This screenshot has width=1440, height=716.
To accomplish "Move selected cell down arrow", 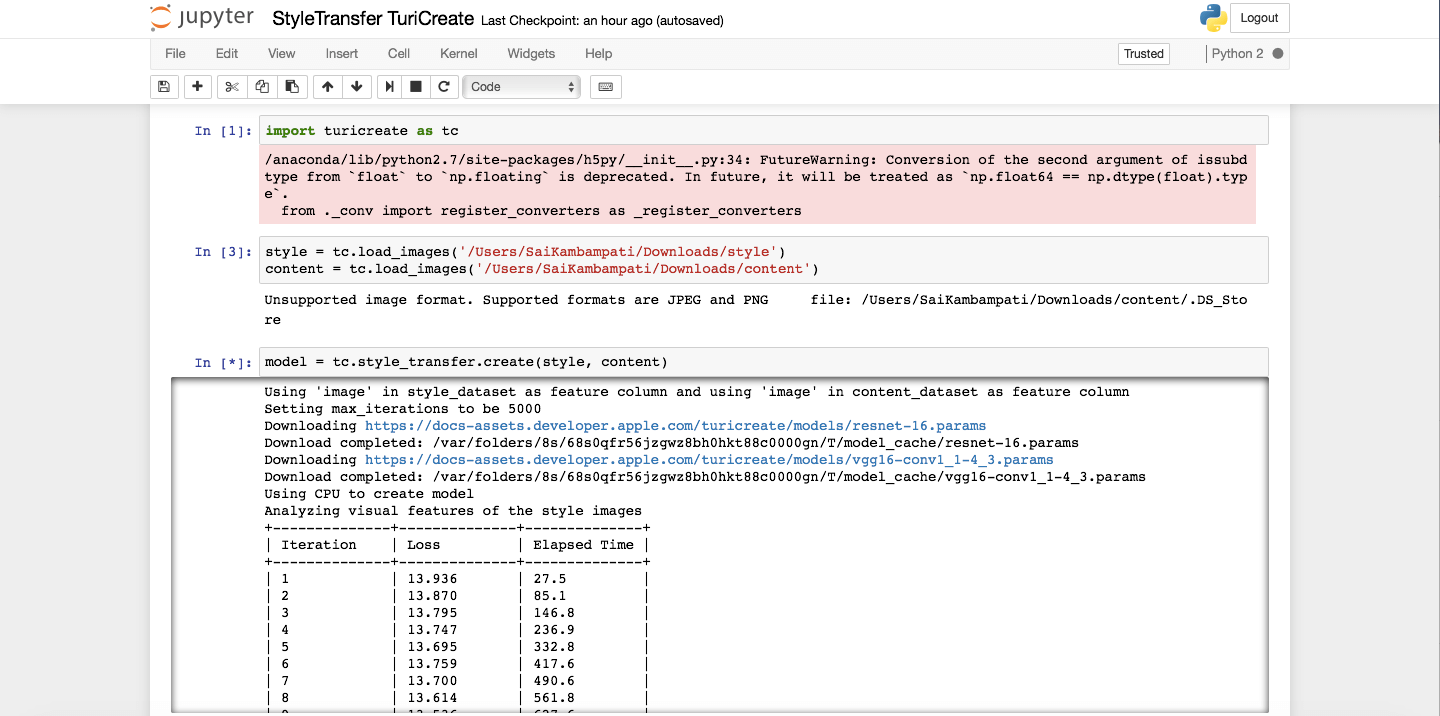I will tap(356, 87).
